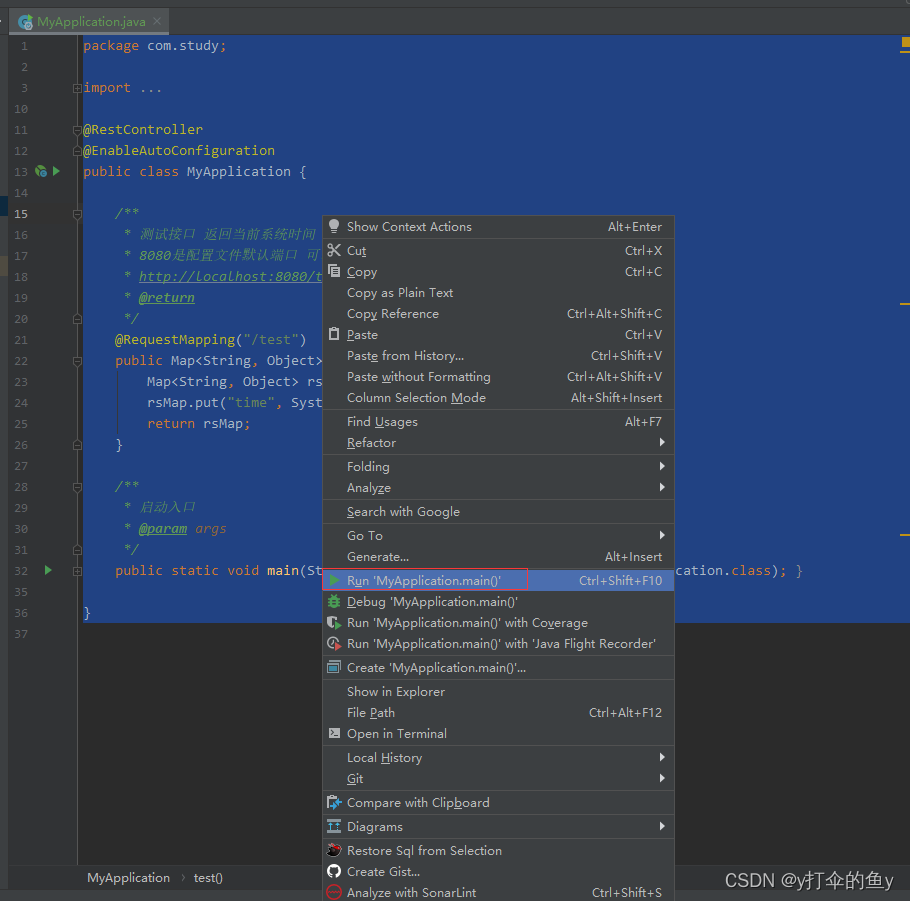Viewport: 910px width, 901px height.
Task: Click the run gutter arrow next to main method
Action: pyautogui.click(x=47, y=570)
